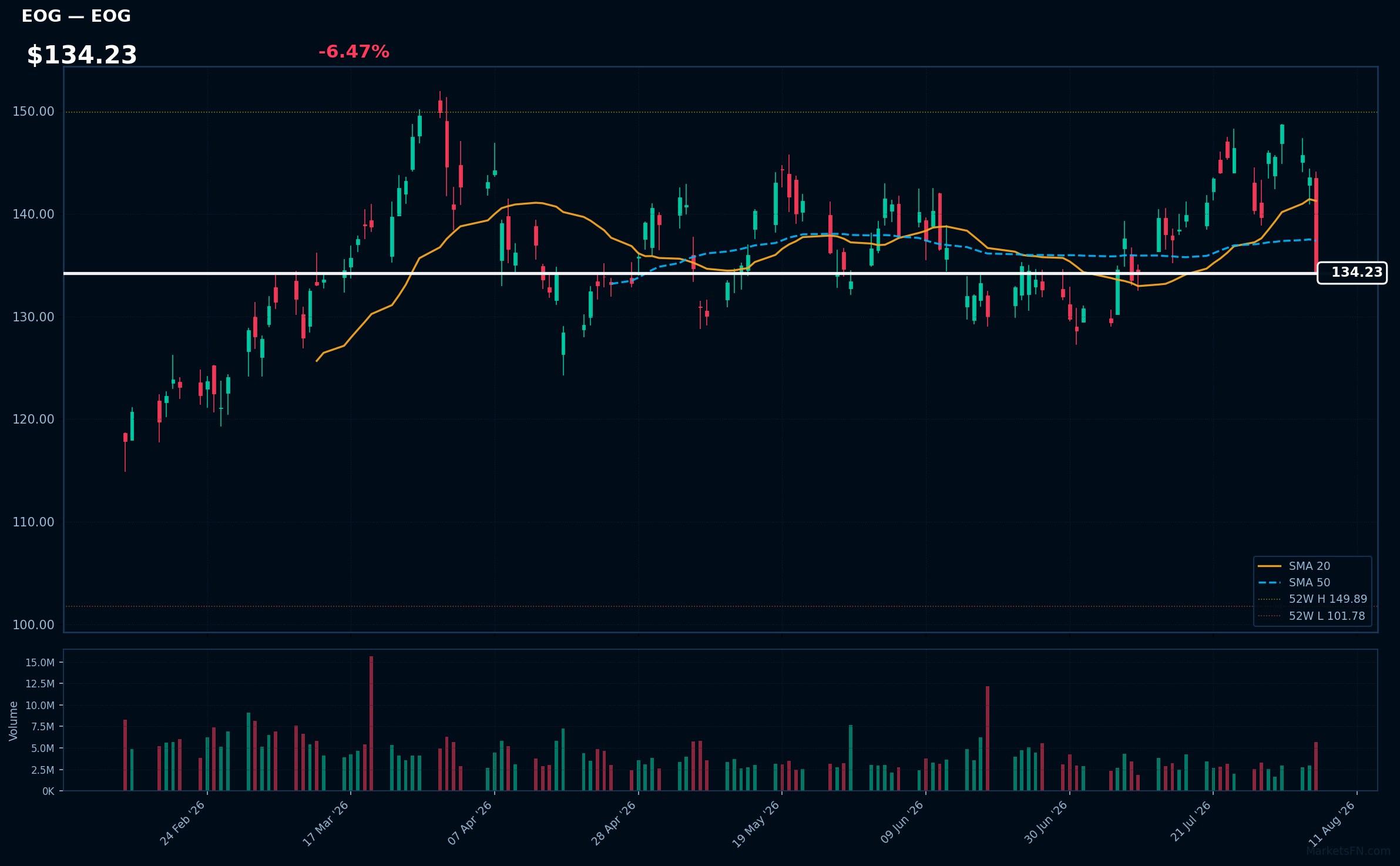Screen dimensions: 1400x866
Task: Click the 12.5M volume axis label
Action: pos(40,684)
